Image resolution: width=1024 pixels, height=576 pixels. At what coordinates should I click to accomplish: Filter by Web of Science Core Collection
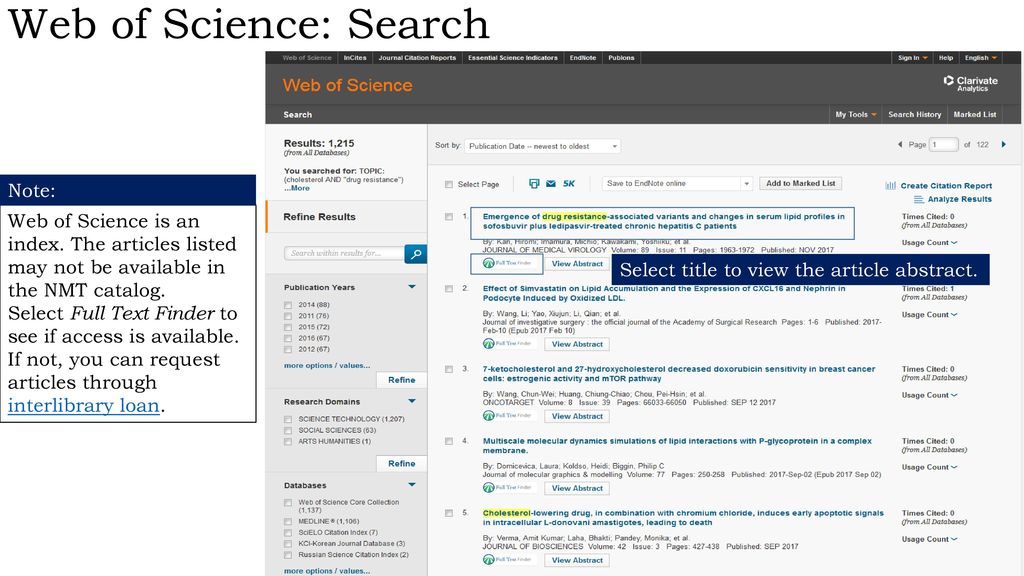tap(288, 503)
